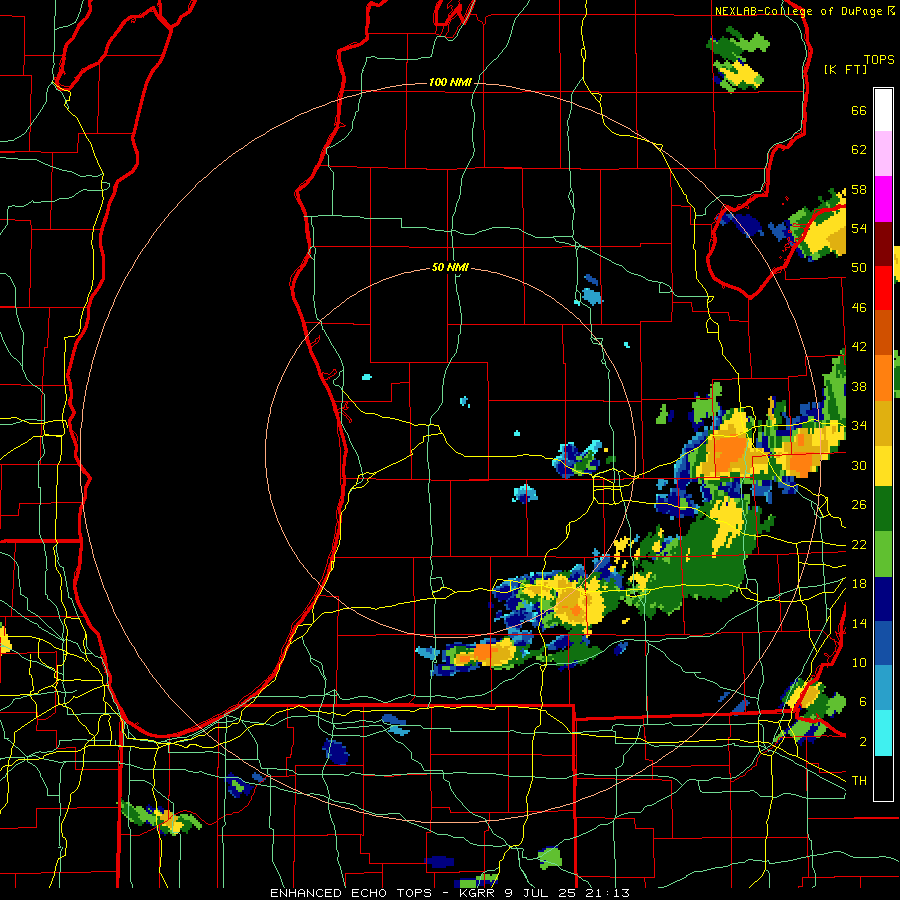Click the Enhanced Echo Tops KGRR caption
The image size is (900, 900).
coord(450,893)
